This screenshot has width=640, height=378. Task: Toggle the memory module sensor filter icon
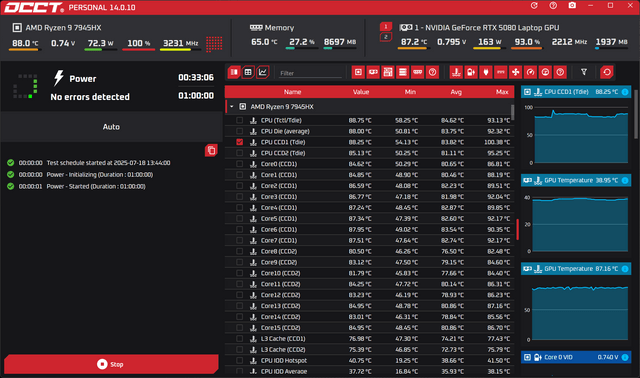(x=418, y=72)
